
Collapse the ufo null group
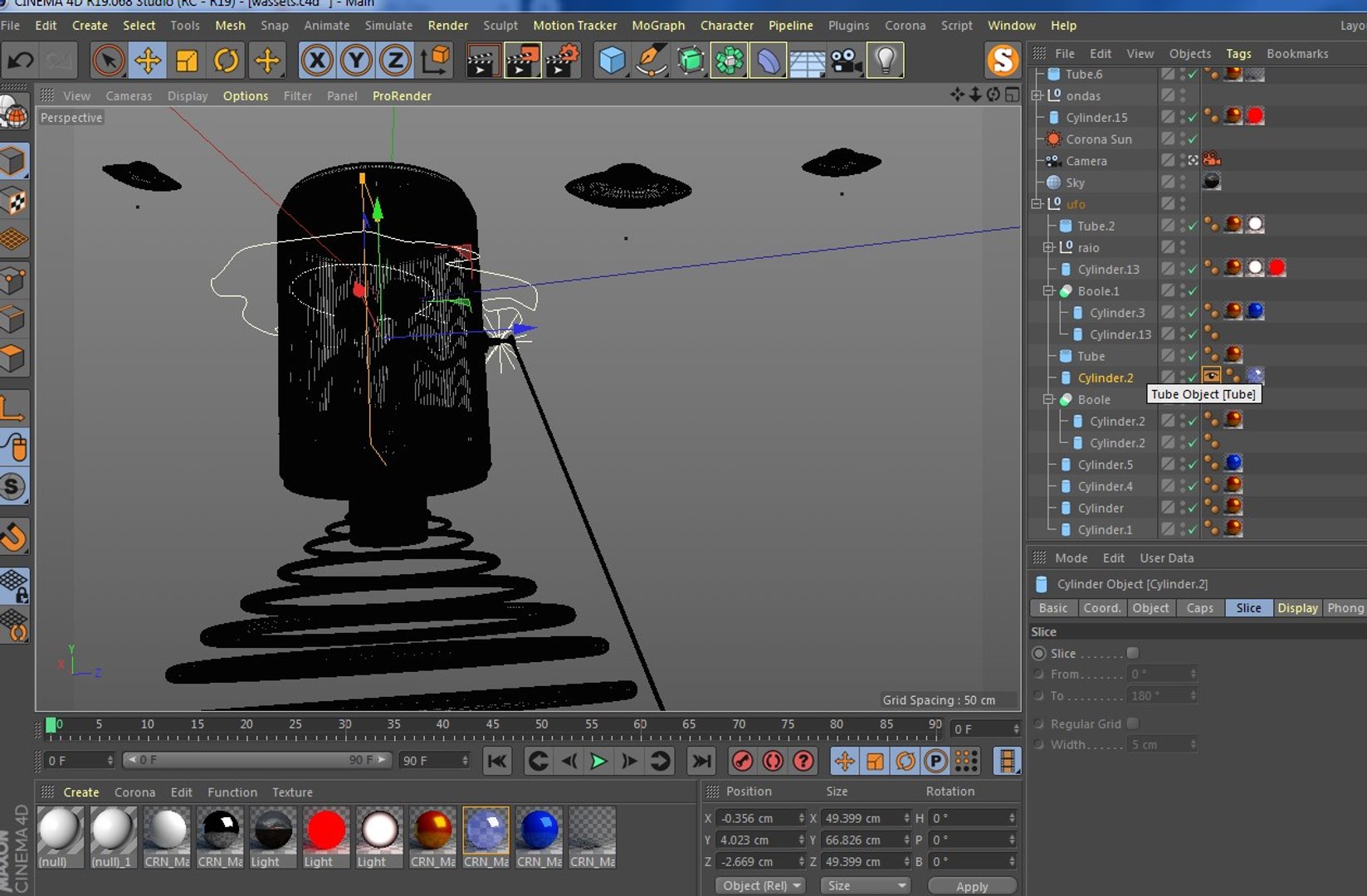[1037, 204]
